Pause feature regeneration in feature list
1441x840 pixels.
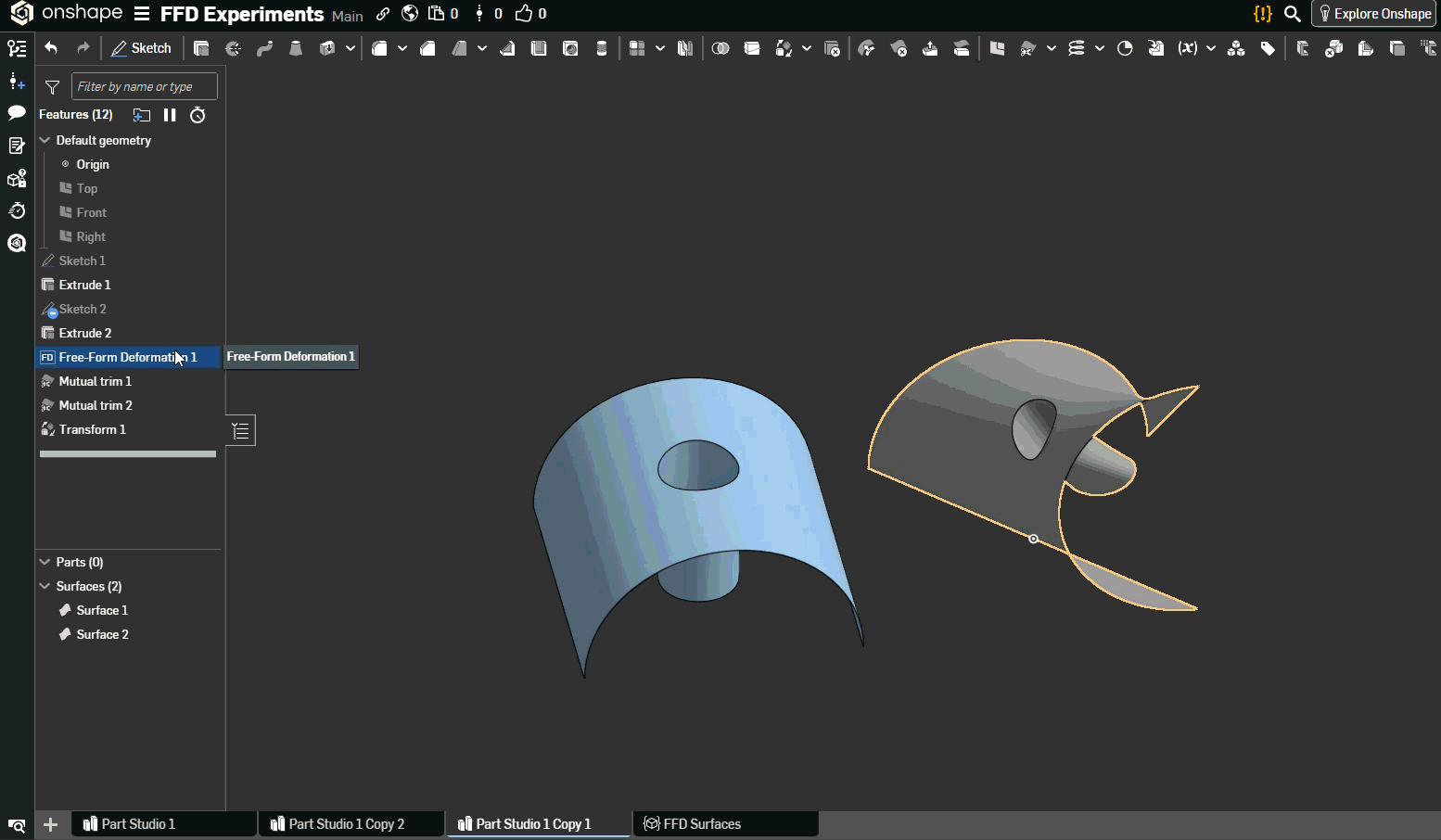pyautogui.click(x=170, y=115)
